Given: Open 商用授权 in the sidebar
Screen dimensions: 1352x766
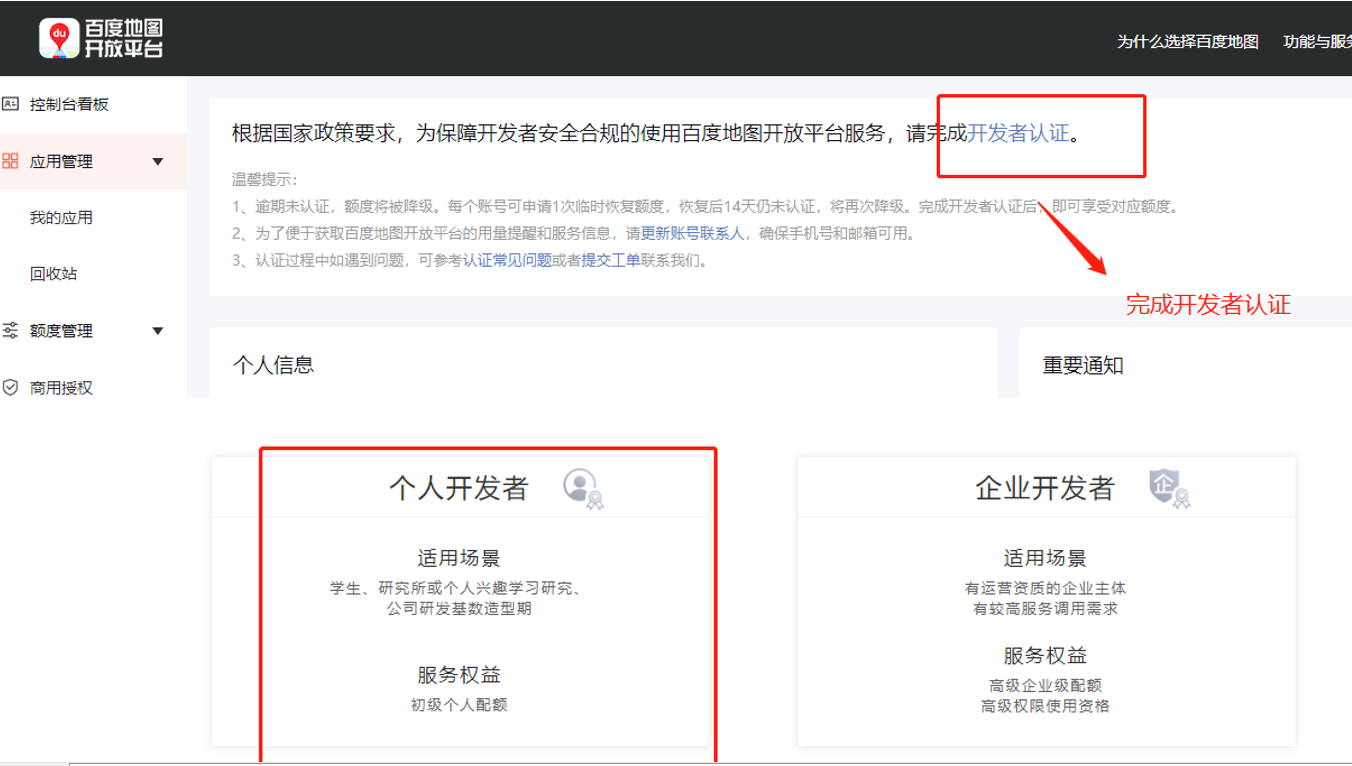Looking at the screenshot, I should tap(61, 388).
